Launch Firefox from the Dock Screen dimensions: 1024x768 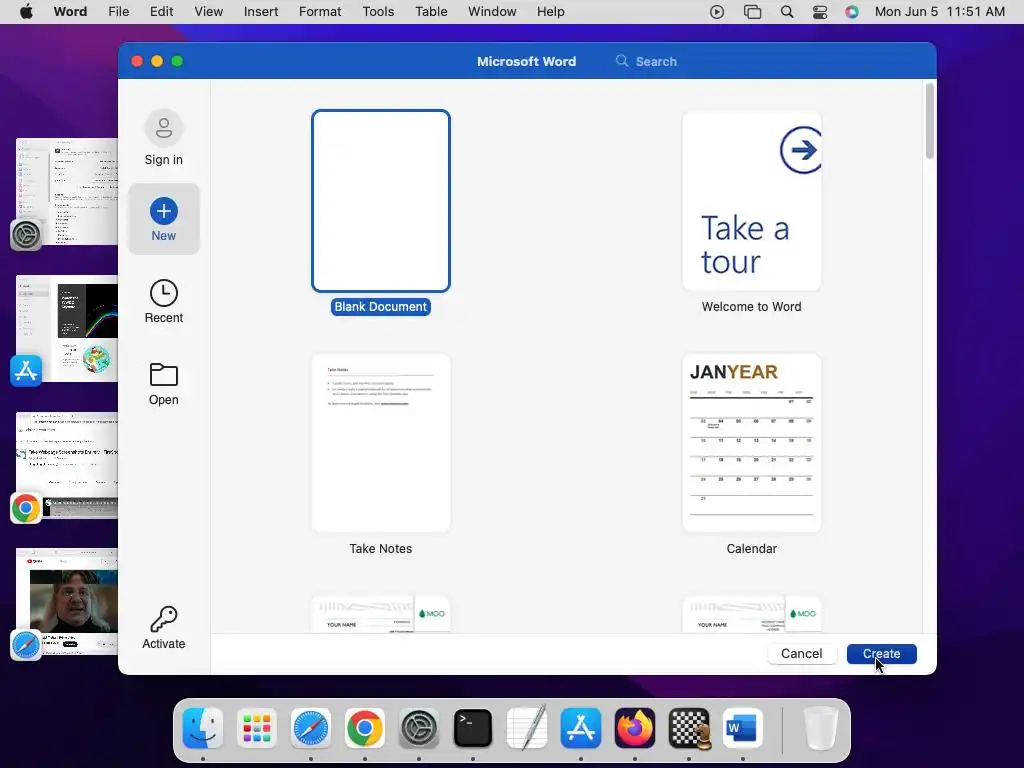[635, 728]
